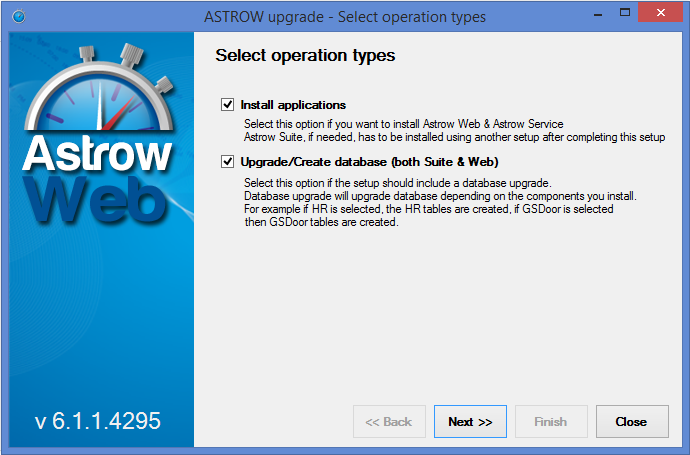The image size is (690, 455).
Task: Click the maximize window button
Action: tap(624, 14)
